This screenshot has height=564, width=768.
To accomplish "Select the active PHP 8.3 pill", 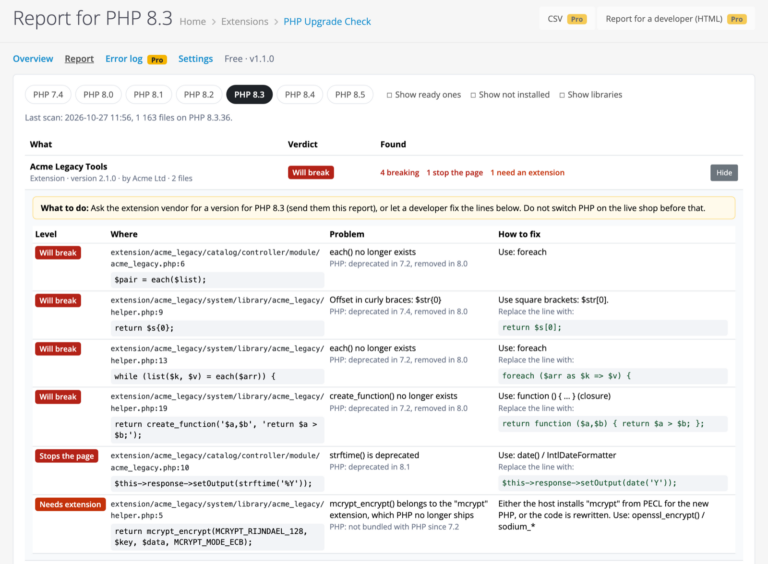I will click(249, 94).
